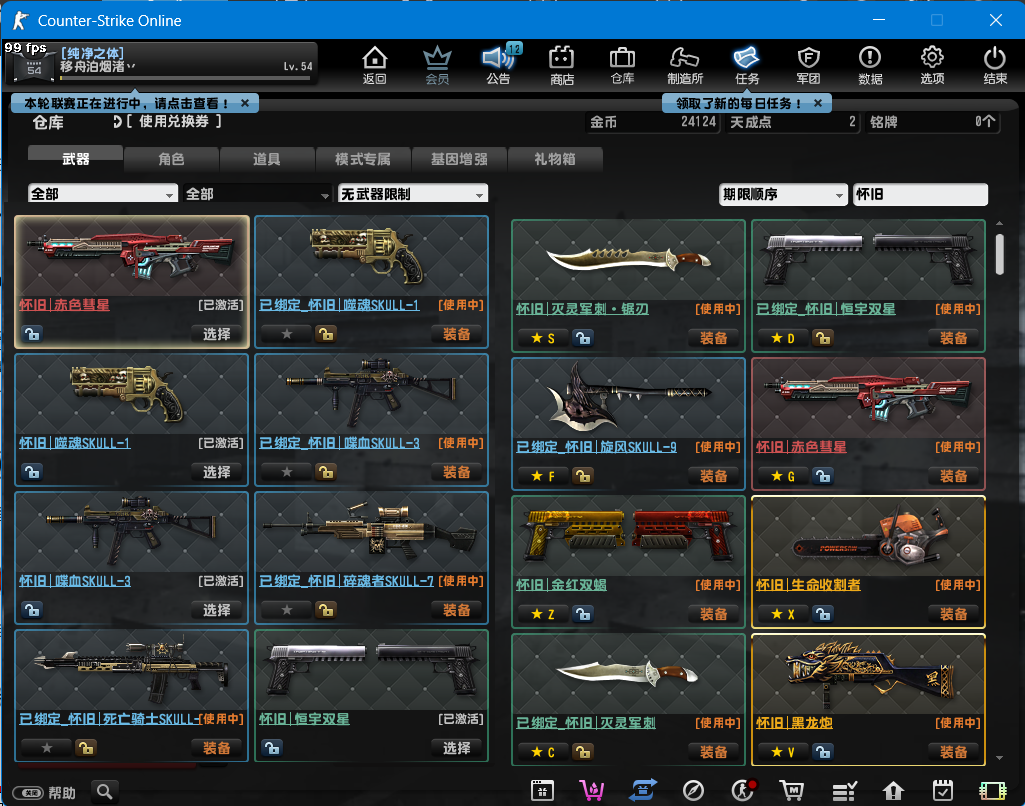Dismiss the 本轮联赛正在进行中 notification
This screenshot has width=1025, height=806.
pos(244,103)
